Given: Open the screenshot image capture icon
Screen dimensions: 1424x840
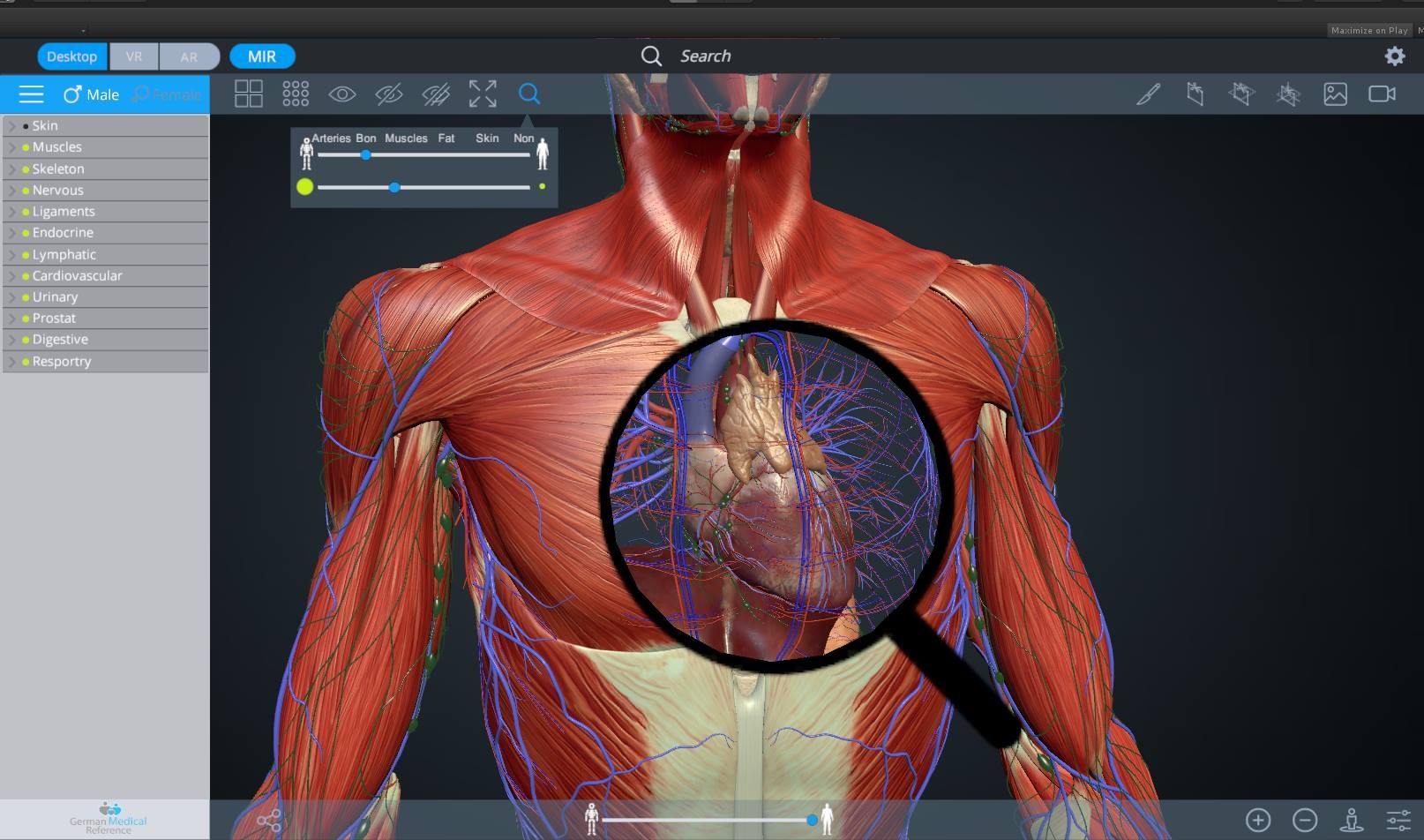Looking at the screenshot, I should pos(1335,94).
